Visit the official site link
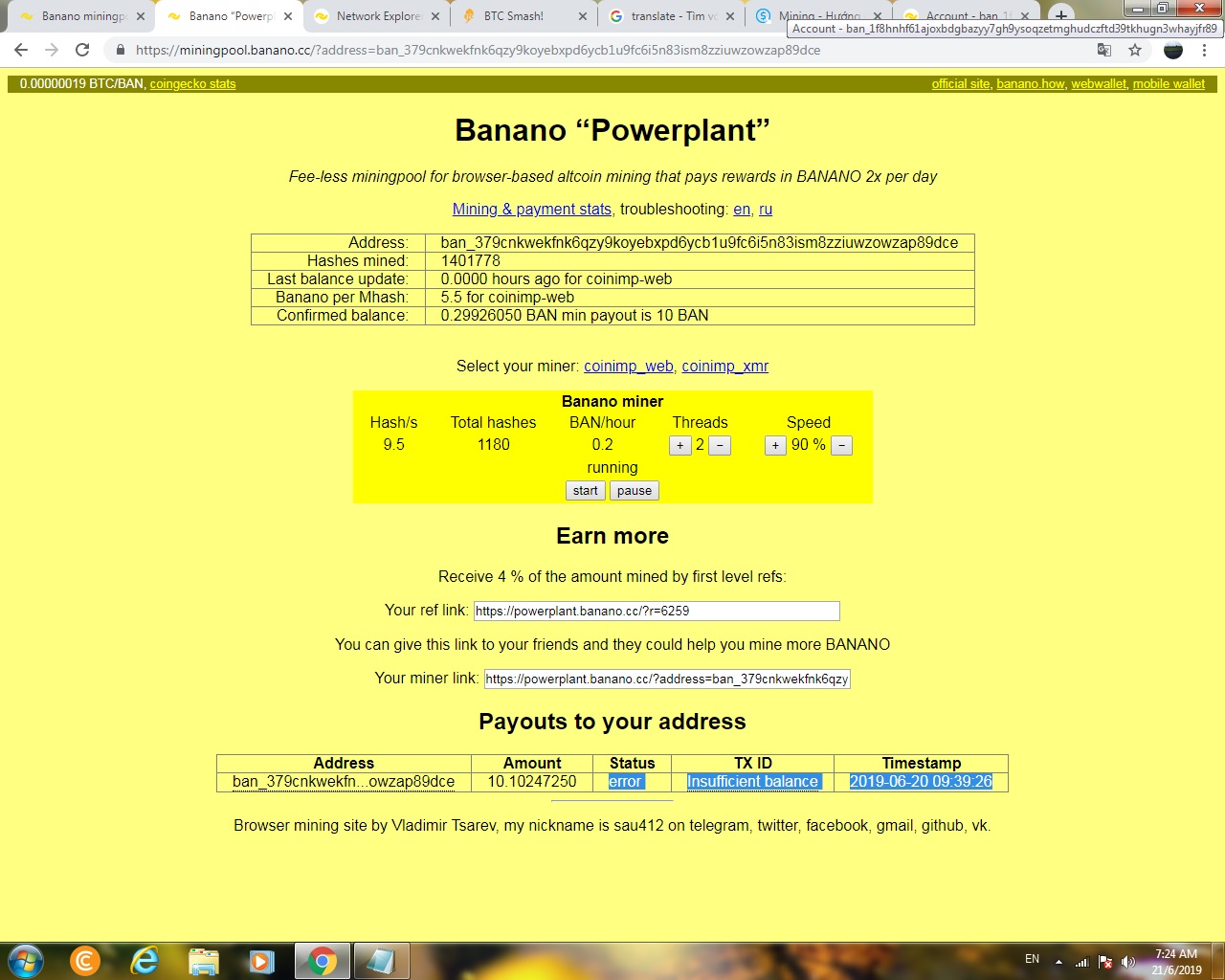The image size is (1225, 980). click(x=961, y=84)
